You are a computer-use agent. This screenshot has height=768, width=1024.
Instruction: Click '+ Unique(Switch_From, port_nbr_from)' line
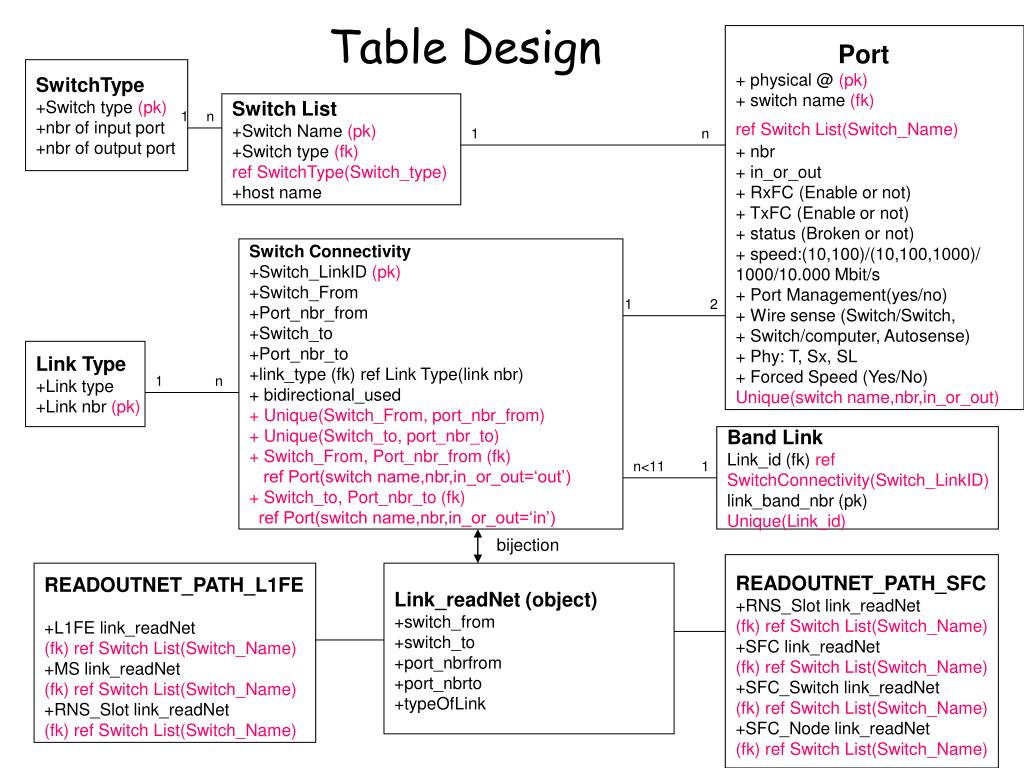[x=397, y=415]
